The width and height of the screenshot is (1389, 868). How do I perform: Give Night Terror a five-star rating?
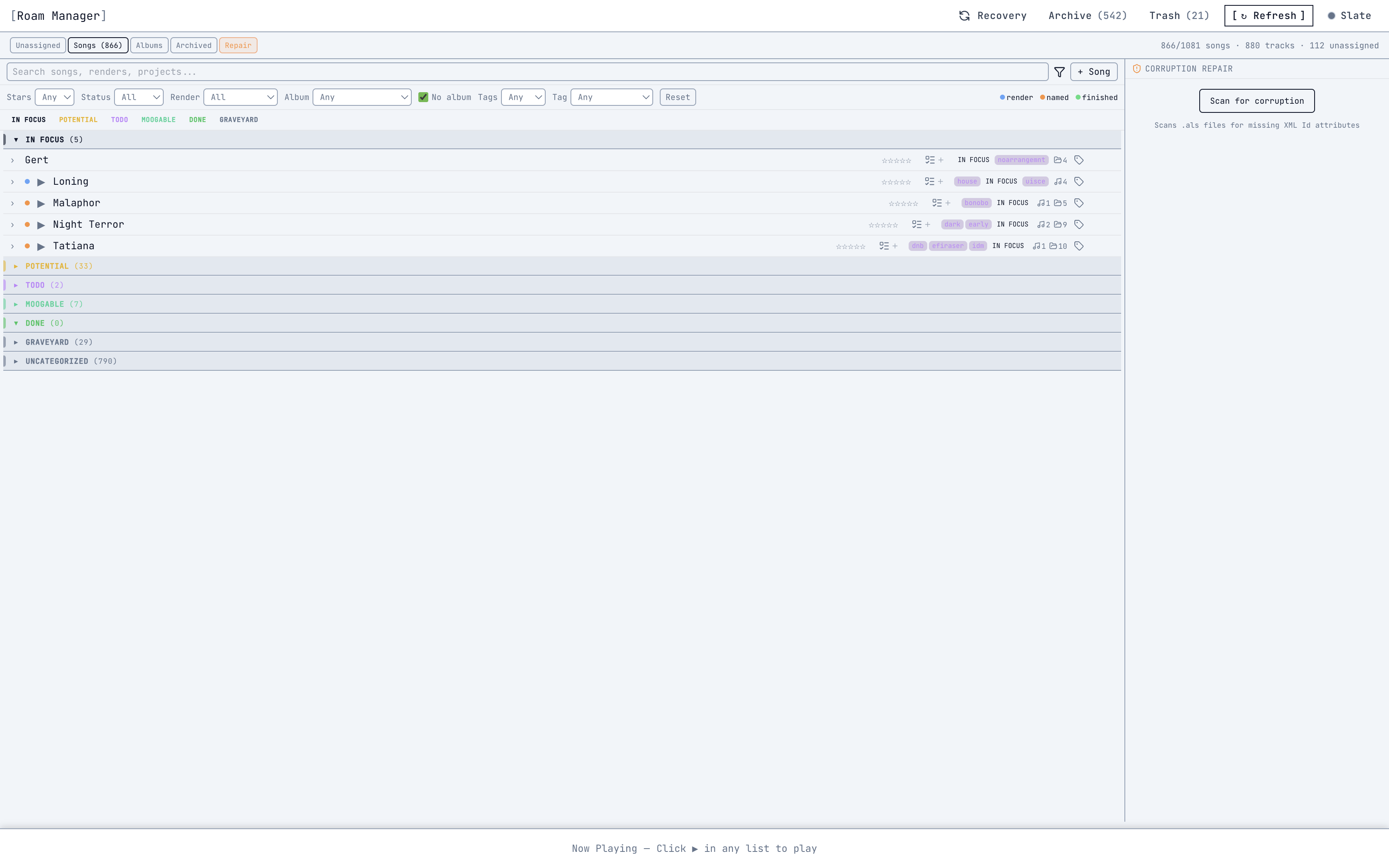click(895, 224)
